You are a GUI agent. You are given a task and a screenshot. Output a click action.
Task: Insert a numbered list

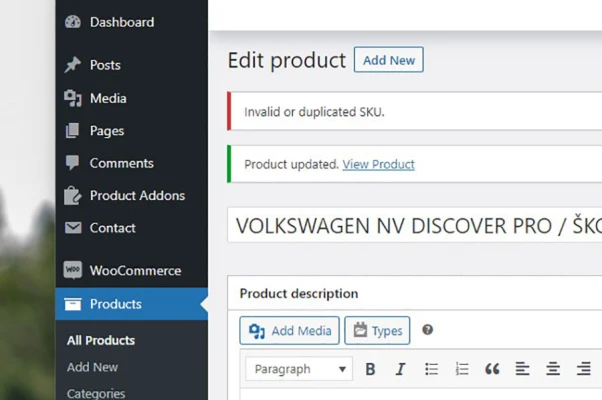tap(462, 369)
